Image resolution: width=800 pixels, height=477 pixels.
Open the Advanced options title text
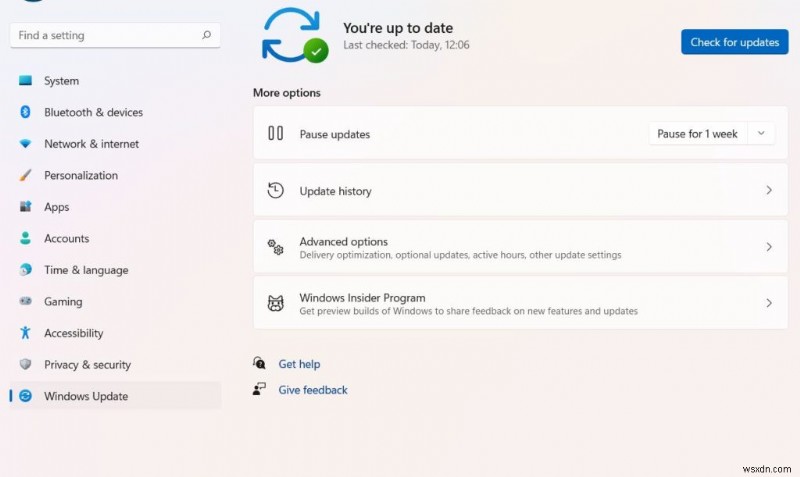pos(343,241)
